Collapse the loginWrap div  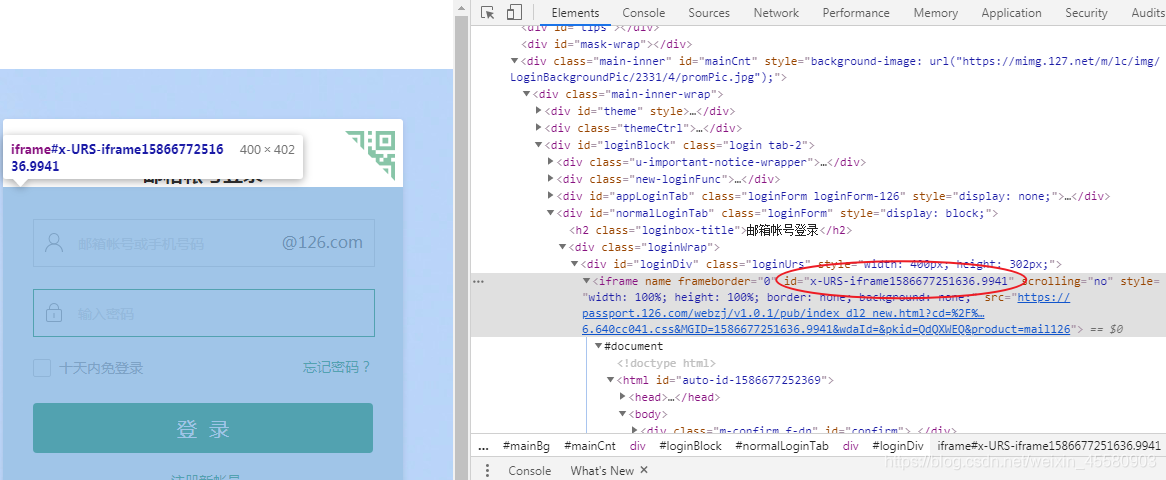point(563,247)
